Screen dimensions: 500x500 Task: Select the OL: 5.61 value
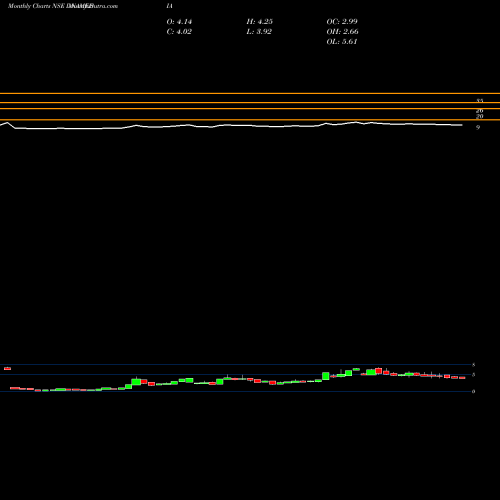[342, 42]
